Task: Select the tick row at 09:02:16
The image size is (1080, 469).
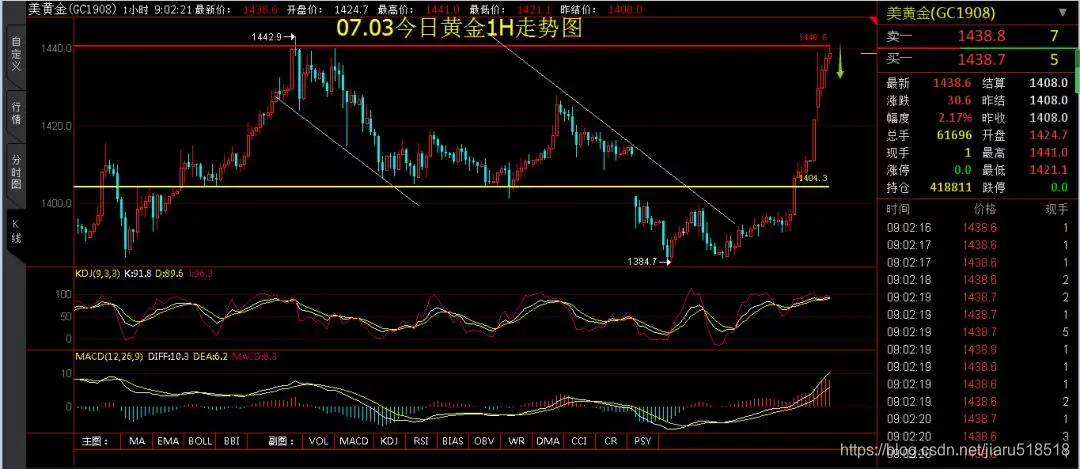Action: tap(977, 227)
